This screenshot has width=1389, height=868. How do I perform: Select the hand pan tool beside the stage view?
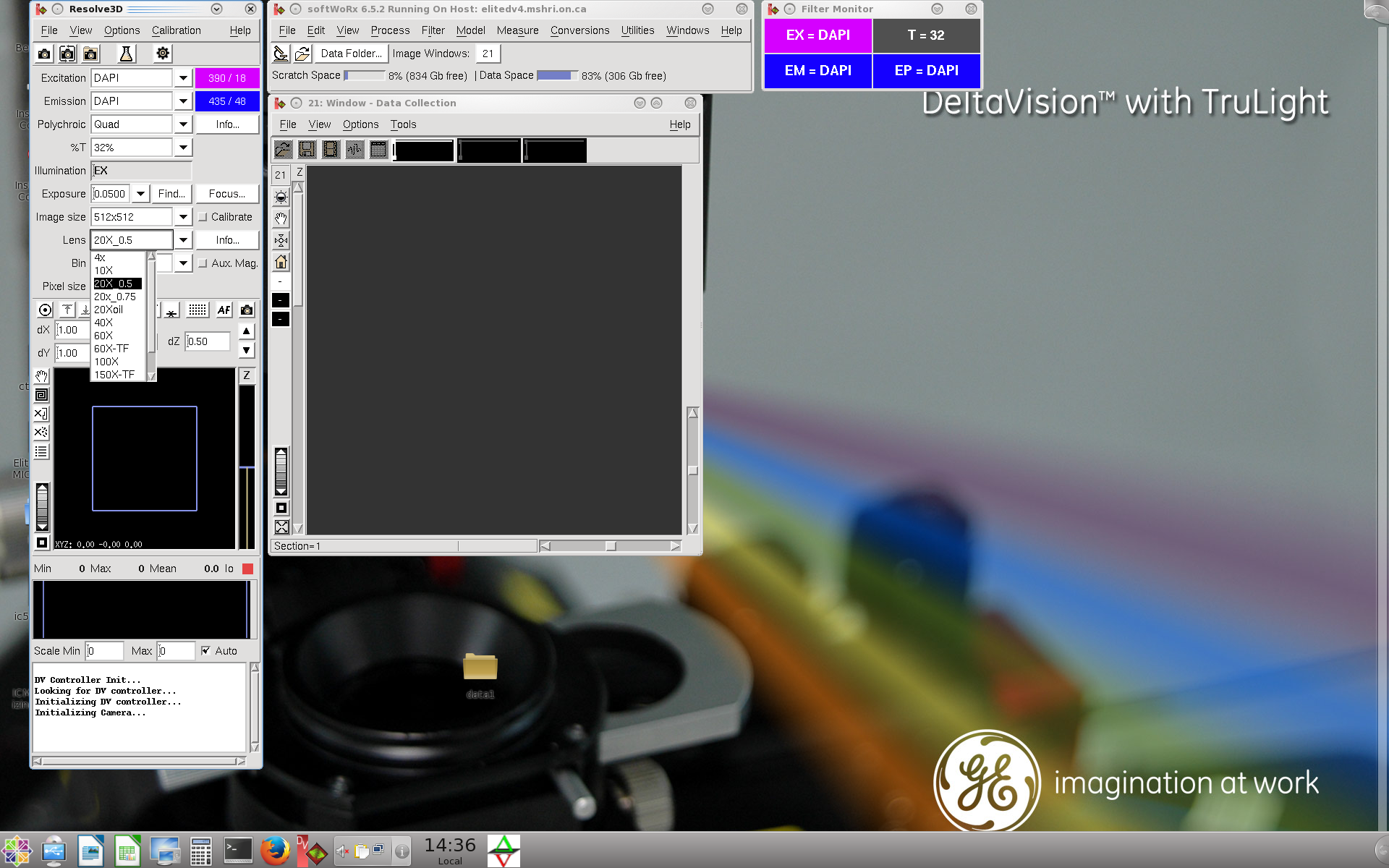coord(42,376)
